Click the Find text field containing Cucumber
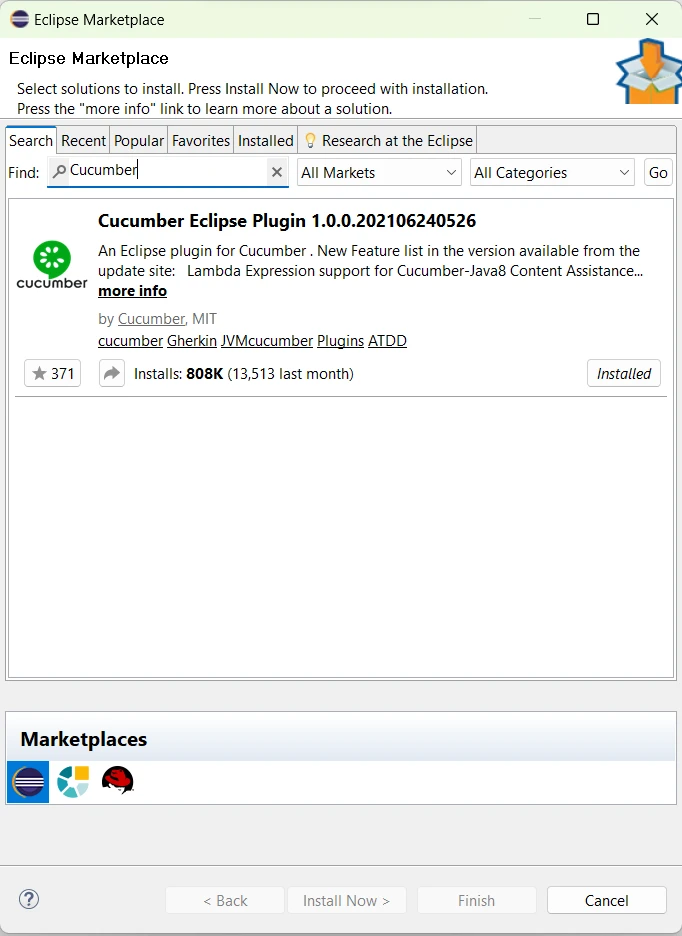The image size is (682, 936). tap(168, 173)
